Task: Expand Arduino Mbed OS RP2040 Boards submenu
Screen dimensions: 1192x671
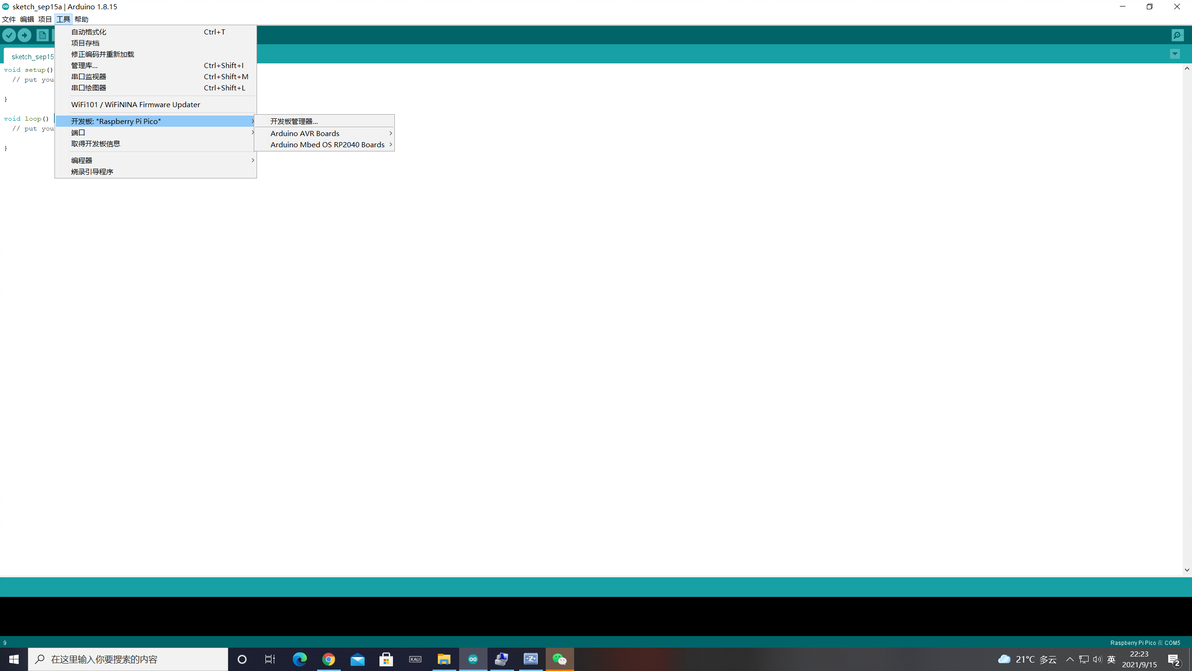Action: coord(325,144)
